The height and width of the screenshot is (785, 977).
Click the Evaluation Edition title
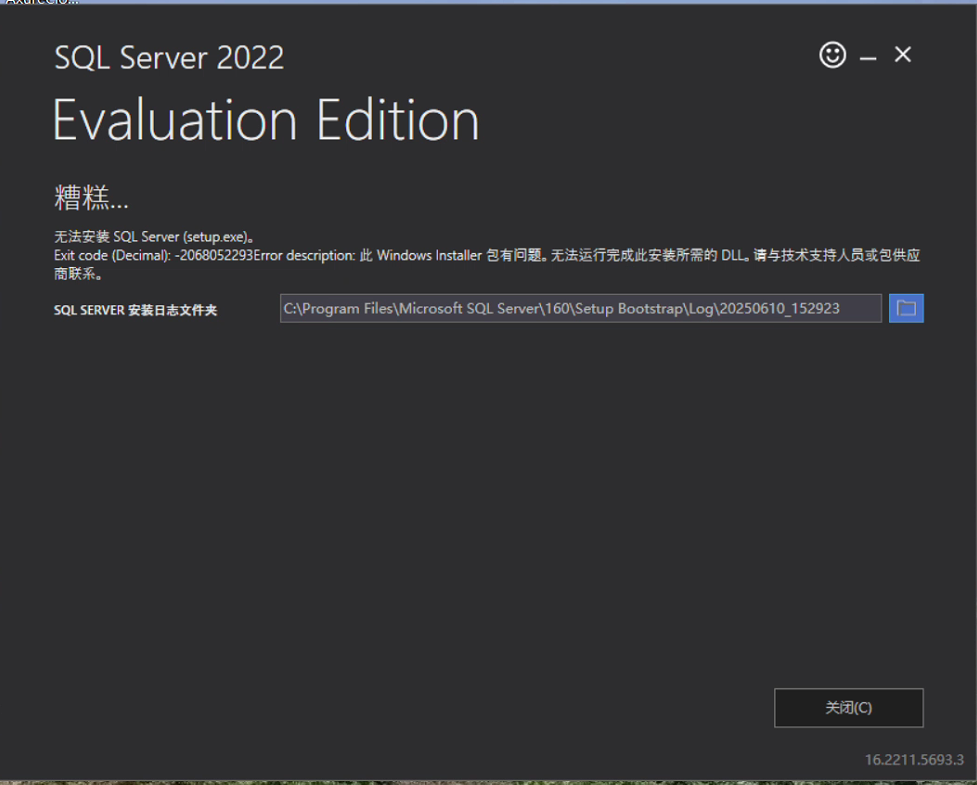point(266,120)
